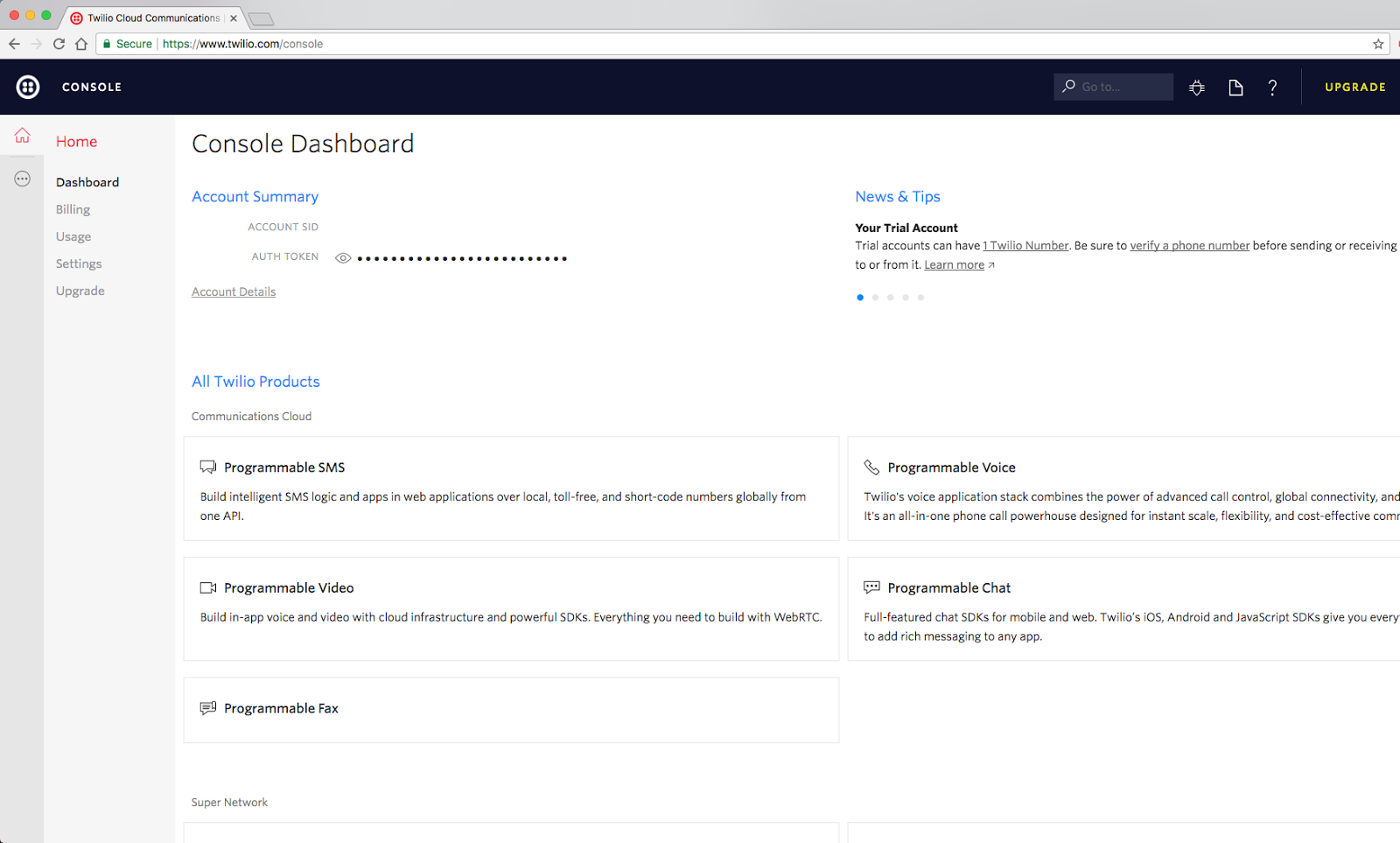This screenshot has height=843, width=1400.
Task: Click the Secure padlock icon
Action: click(107, 44)
